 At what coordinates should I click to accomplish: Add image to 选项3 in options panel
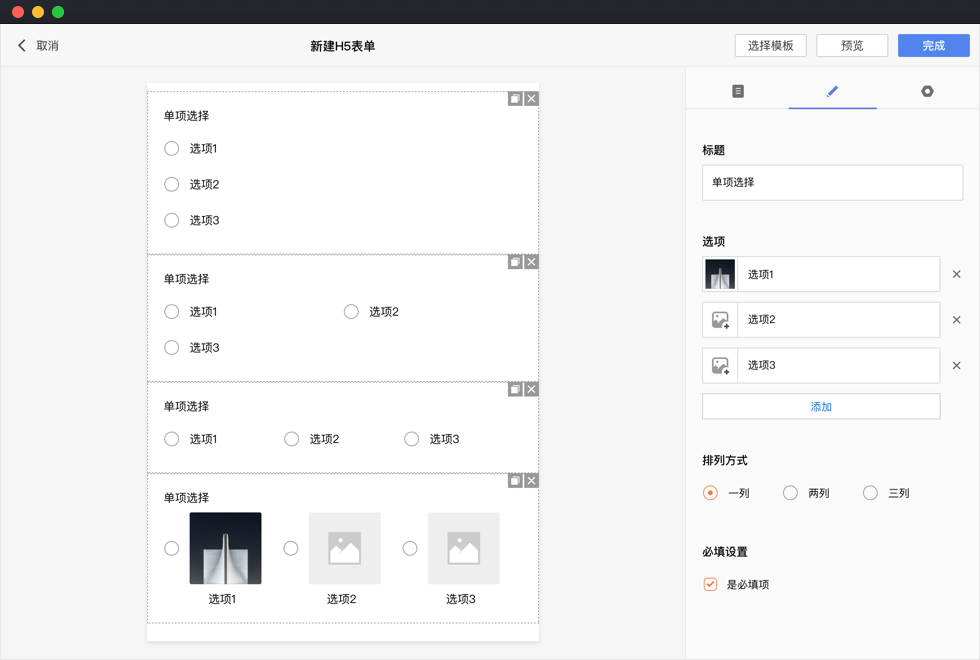point(720,366)
